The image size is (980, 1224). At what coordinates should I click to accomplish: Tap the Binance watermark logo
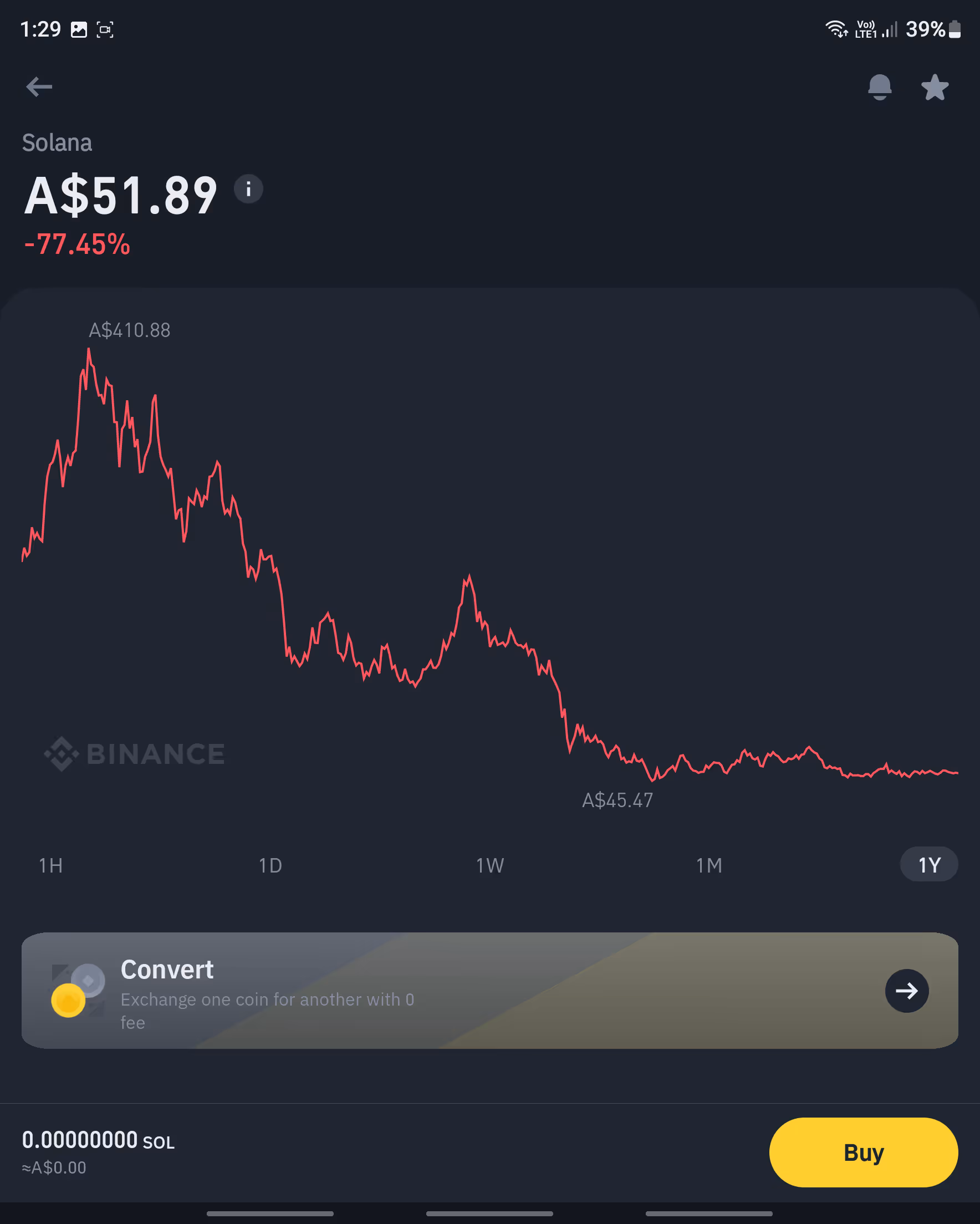tap(135, 754)
